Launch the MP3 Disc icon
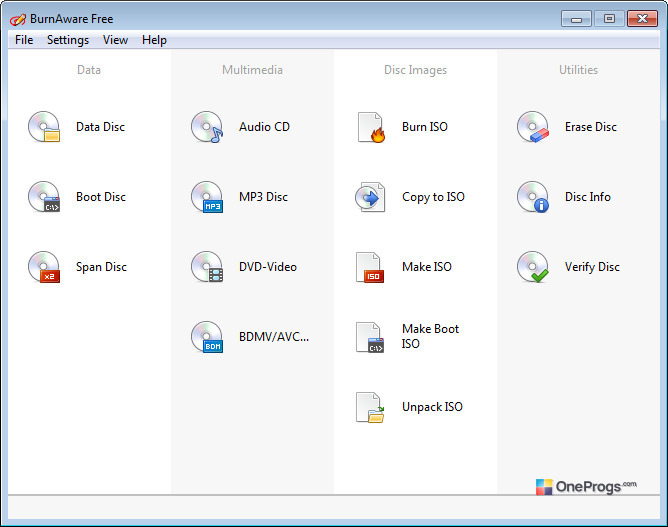 tap(207, 196)
